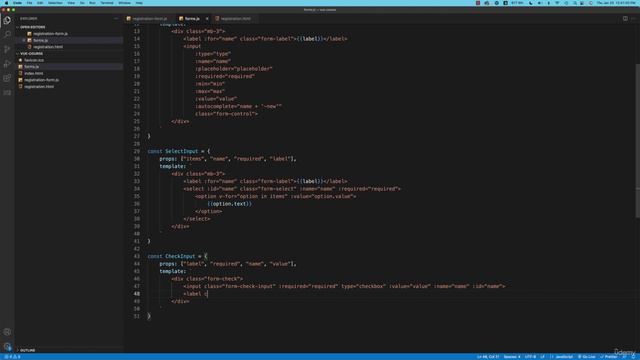Select forms.js in VUE-COURSE tree
Viewport: 640px width, 360px height.
click(x=31, y=67)
